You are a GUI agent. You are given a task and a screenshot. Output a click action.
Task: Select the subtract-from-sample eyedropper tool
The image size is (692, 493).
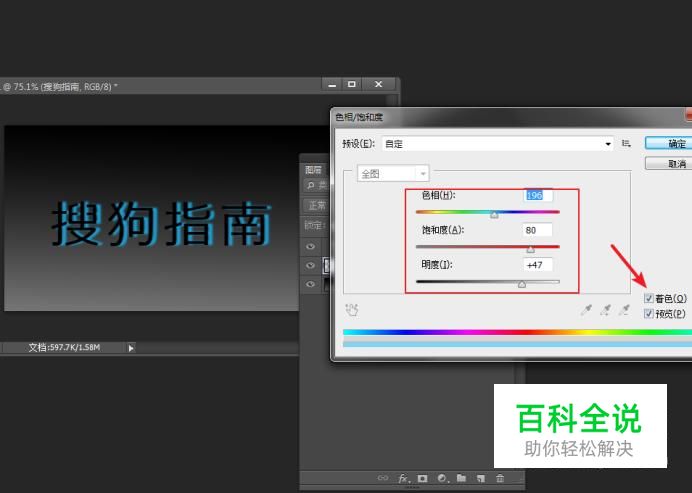click(624, 310)
